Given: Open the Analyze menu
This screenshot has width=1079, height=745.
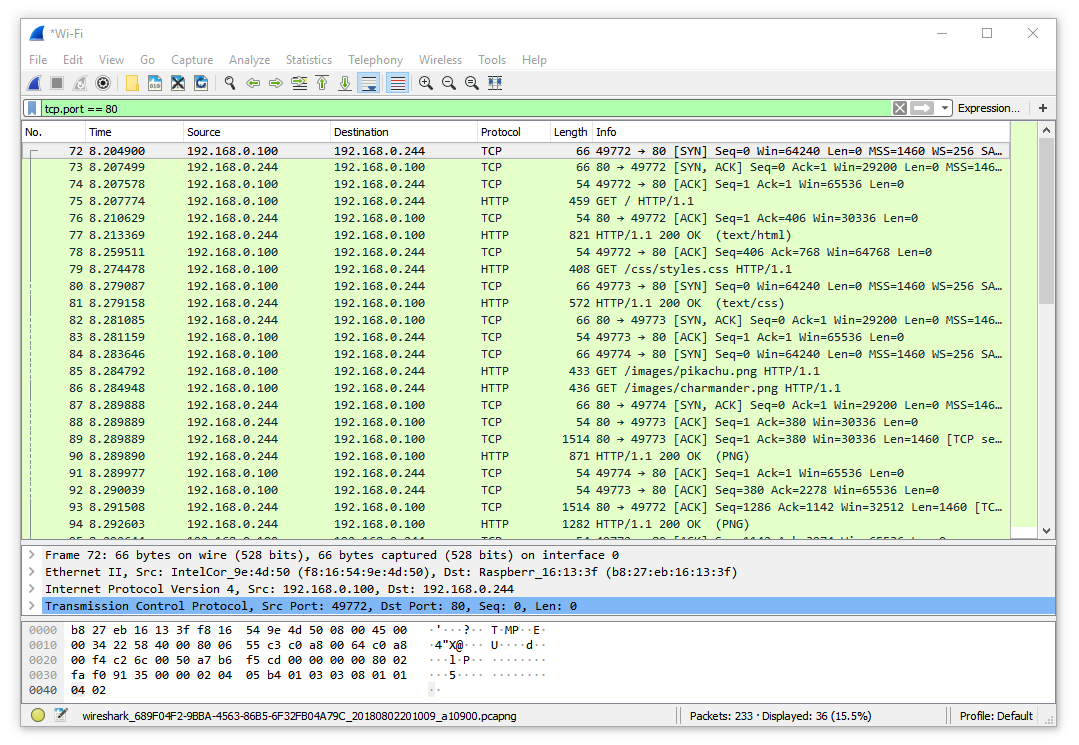Looking at the screenshot, I should click(x=249, y=60).
